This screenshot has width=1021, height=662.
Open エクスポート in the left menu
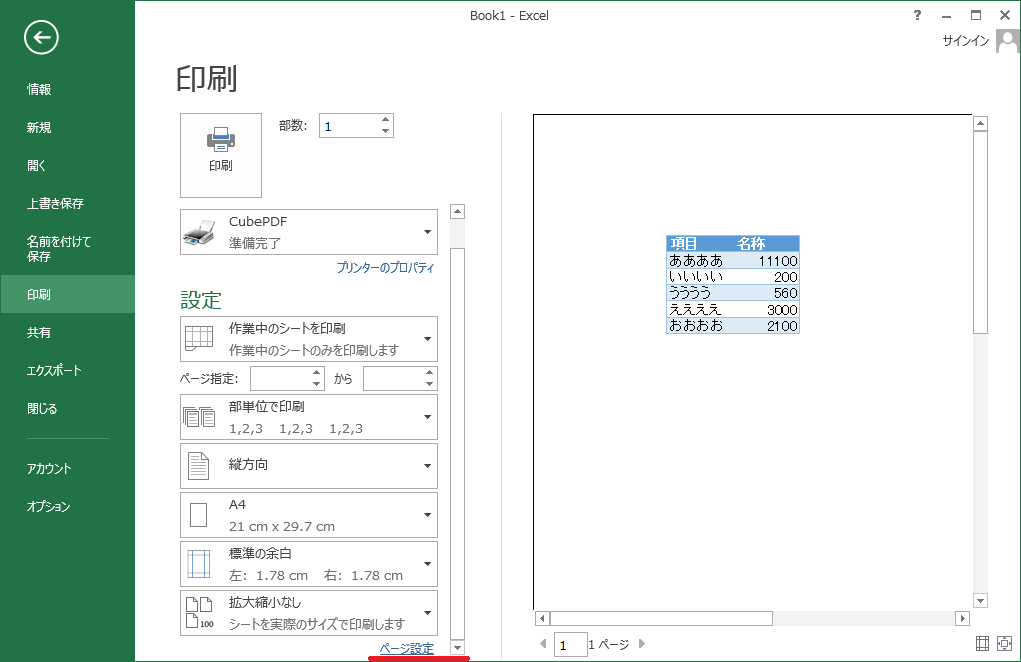[x=54, y=371]
